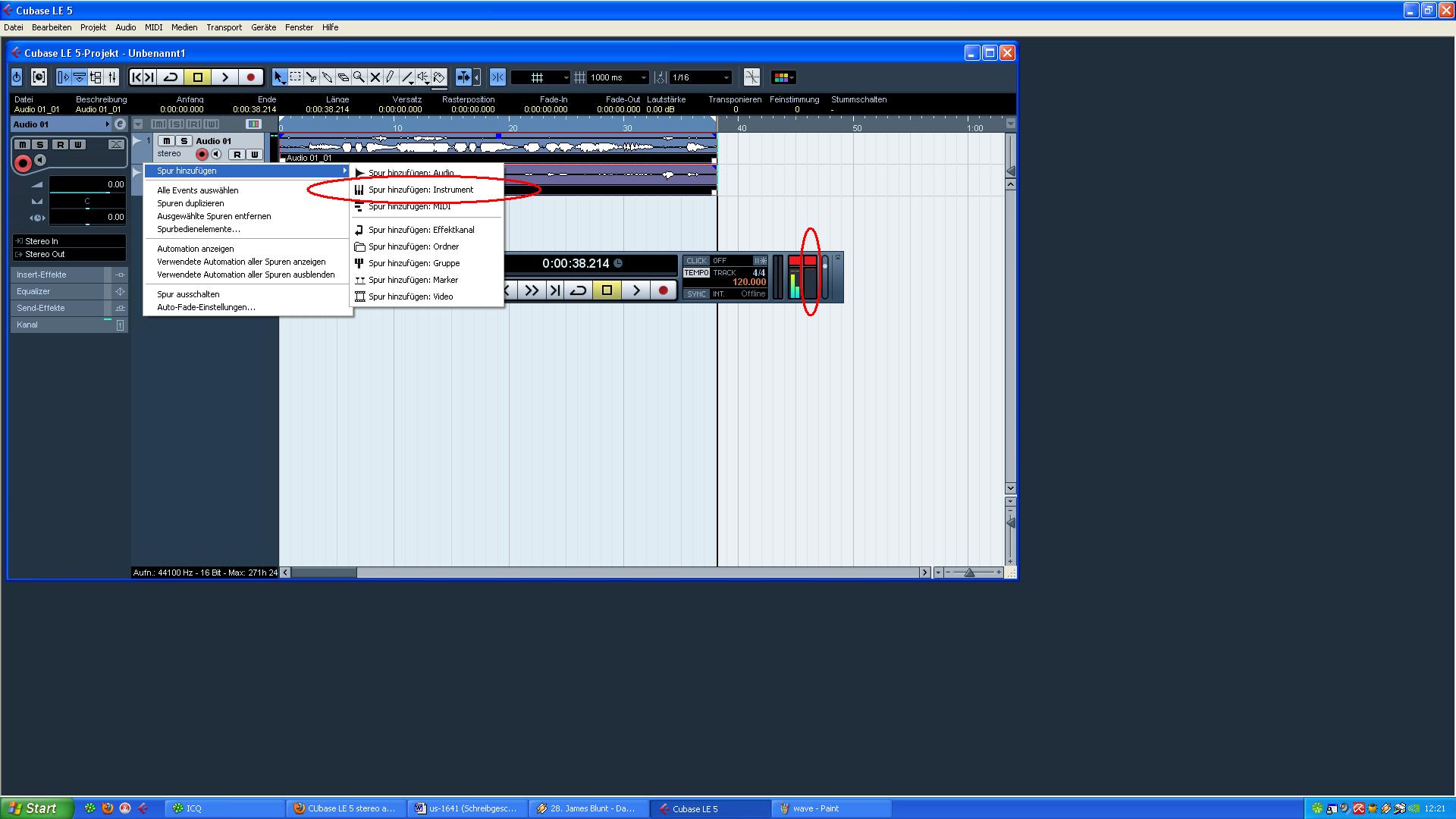Select the Line tool
This screenshot has height=819, width=1456.
[x=407, y=77]
